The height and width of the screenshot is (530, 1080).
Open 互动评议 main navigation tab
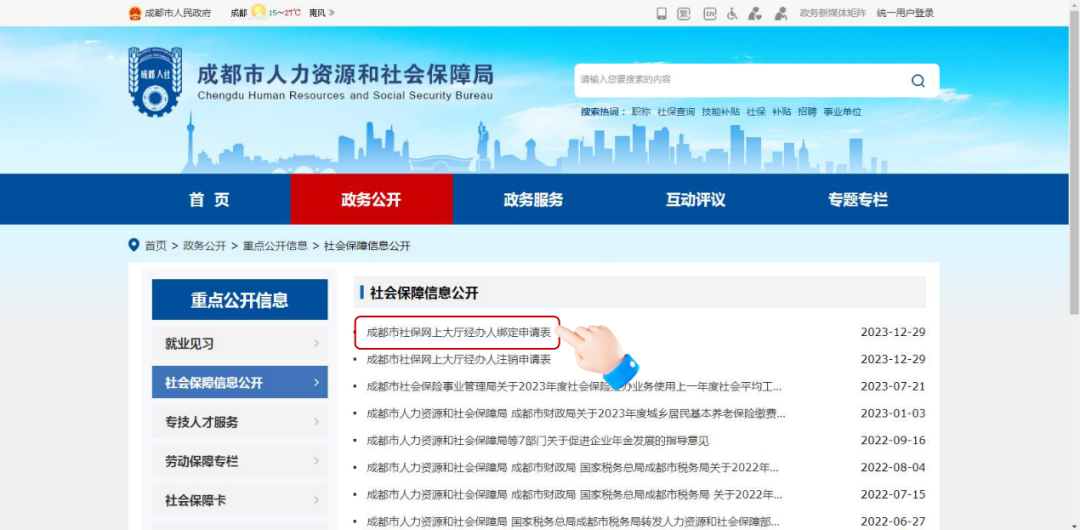coord(696,200)
